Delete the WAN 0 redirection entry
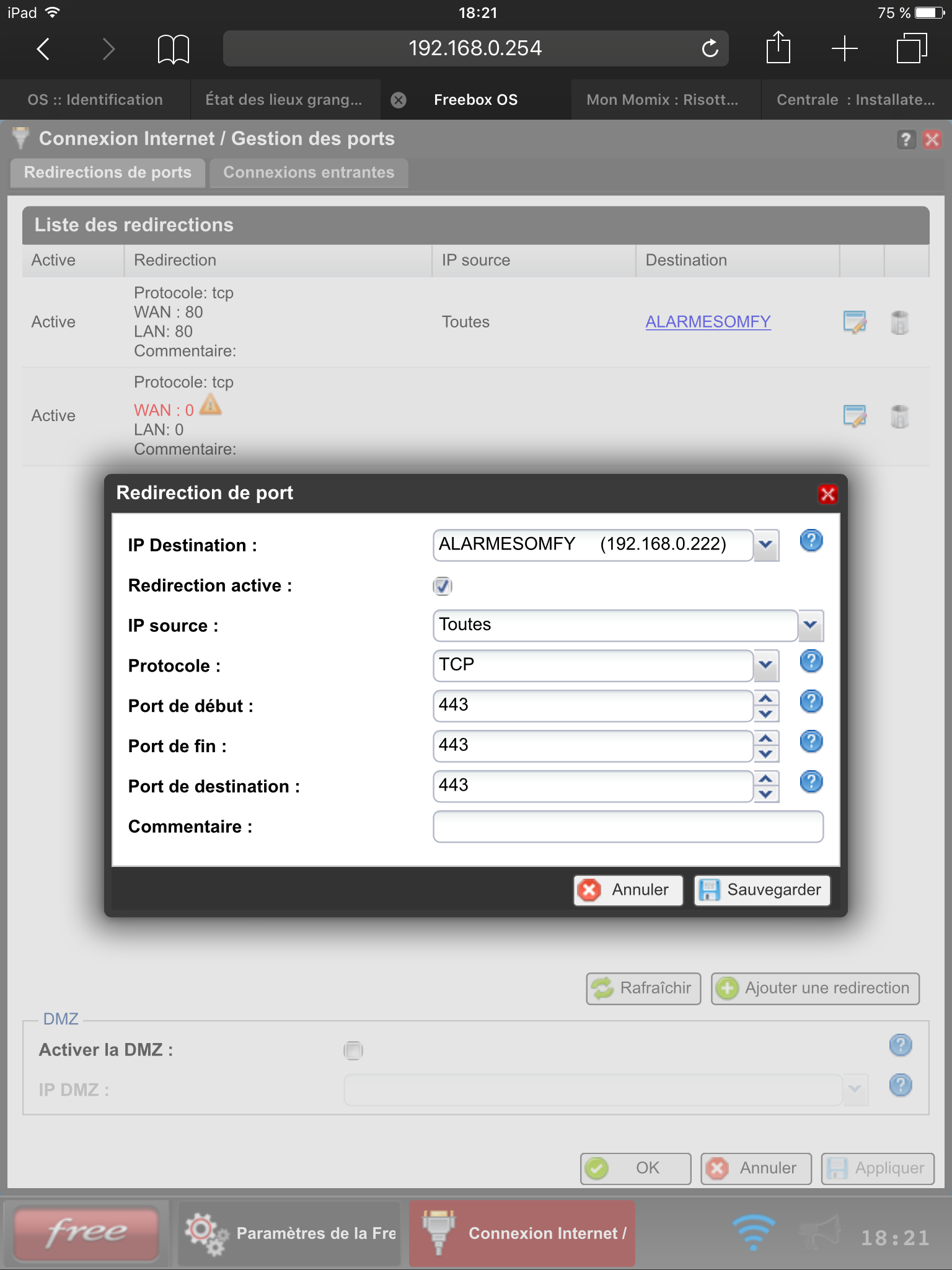This screenshot has height=1270, width=952. pyautogui.click(x=899, y=417)
